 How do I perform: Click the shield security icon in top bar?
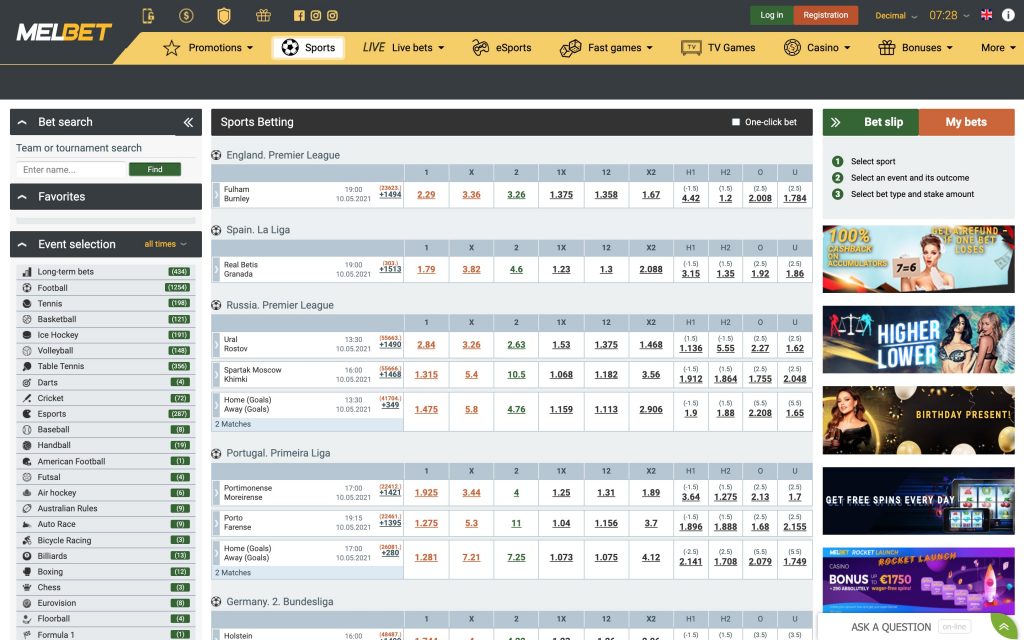coord(224,16)
